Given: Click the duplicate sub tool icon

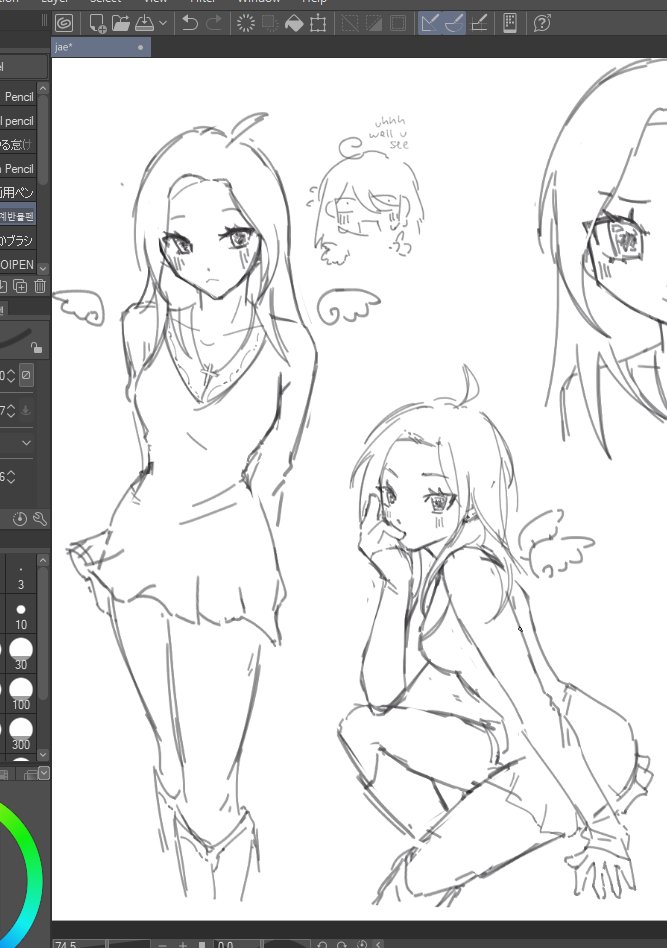Looking at the screenshot, I should (20, 286).
